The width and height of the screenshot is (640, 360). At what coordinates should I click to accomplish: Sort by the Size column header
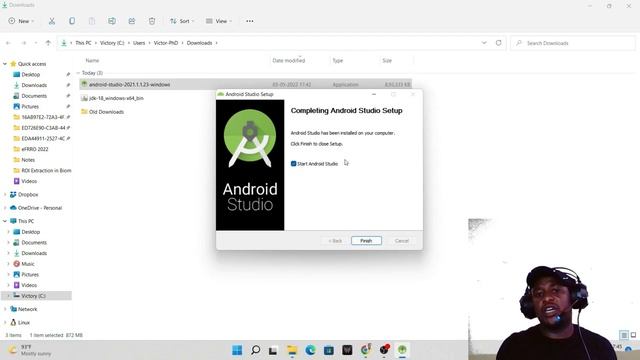point(387,60)
